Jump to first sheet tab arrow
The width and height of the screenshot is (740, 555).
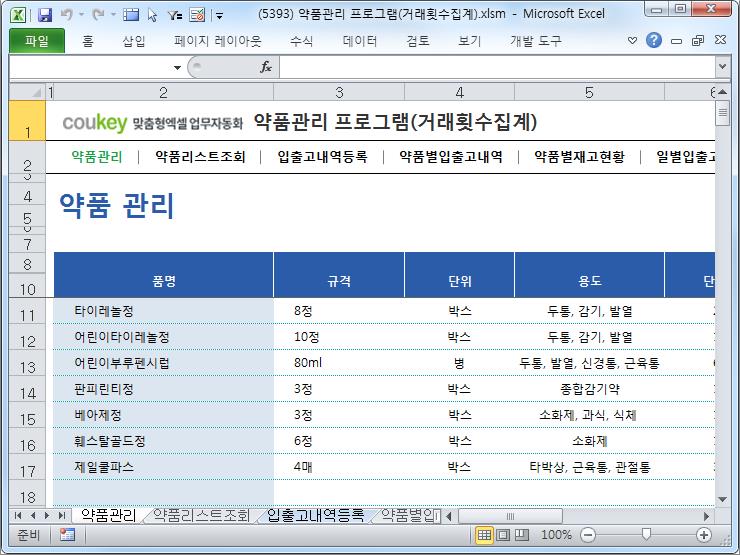tap(18, 515)
